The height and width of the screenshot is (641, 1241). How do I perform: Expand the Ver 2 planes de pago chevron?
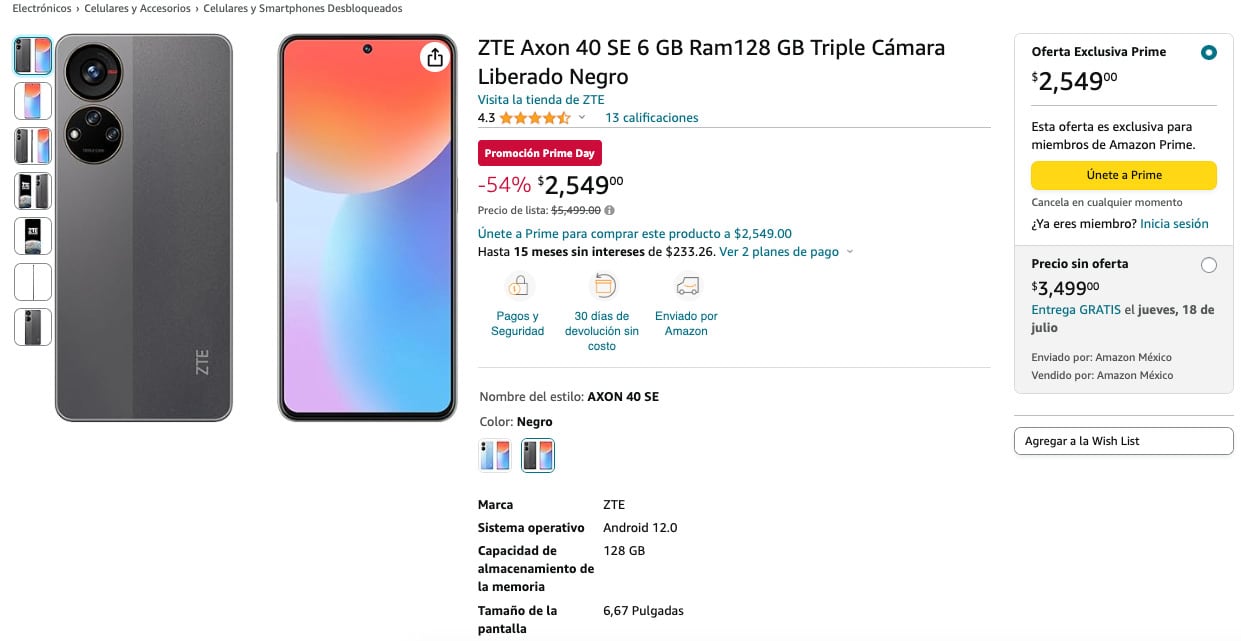pyautogui.click(x=850, y=252)
